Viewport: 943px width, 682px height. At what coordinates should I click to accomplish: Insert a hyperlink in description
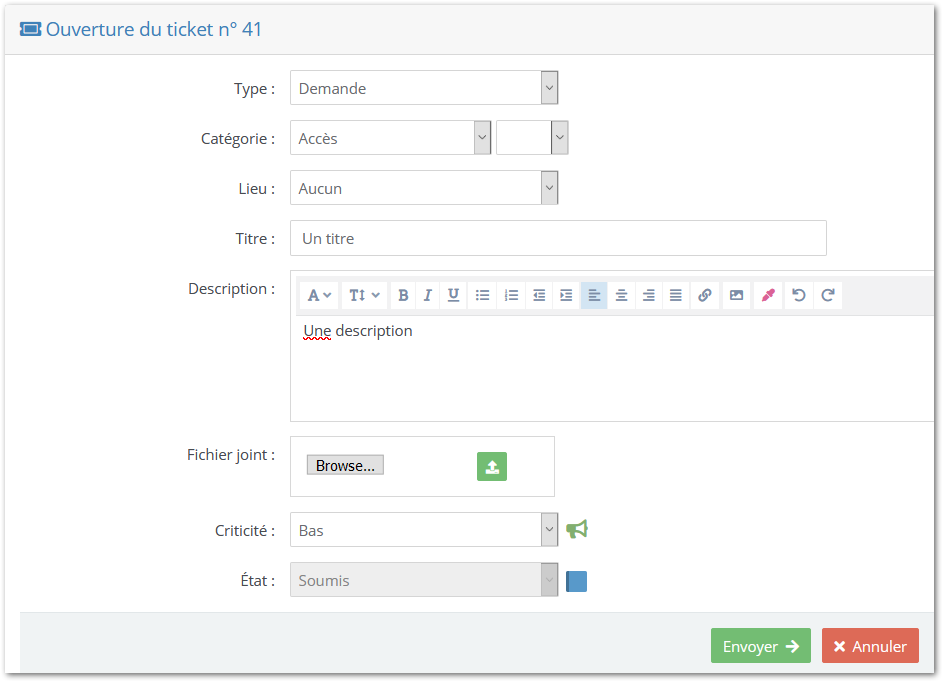[x=705, y=295]
